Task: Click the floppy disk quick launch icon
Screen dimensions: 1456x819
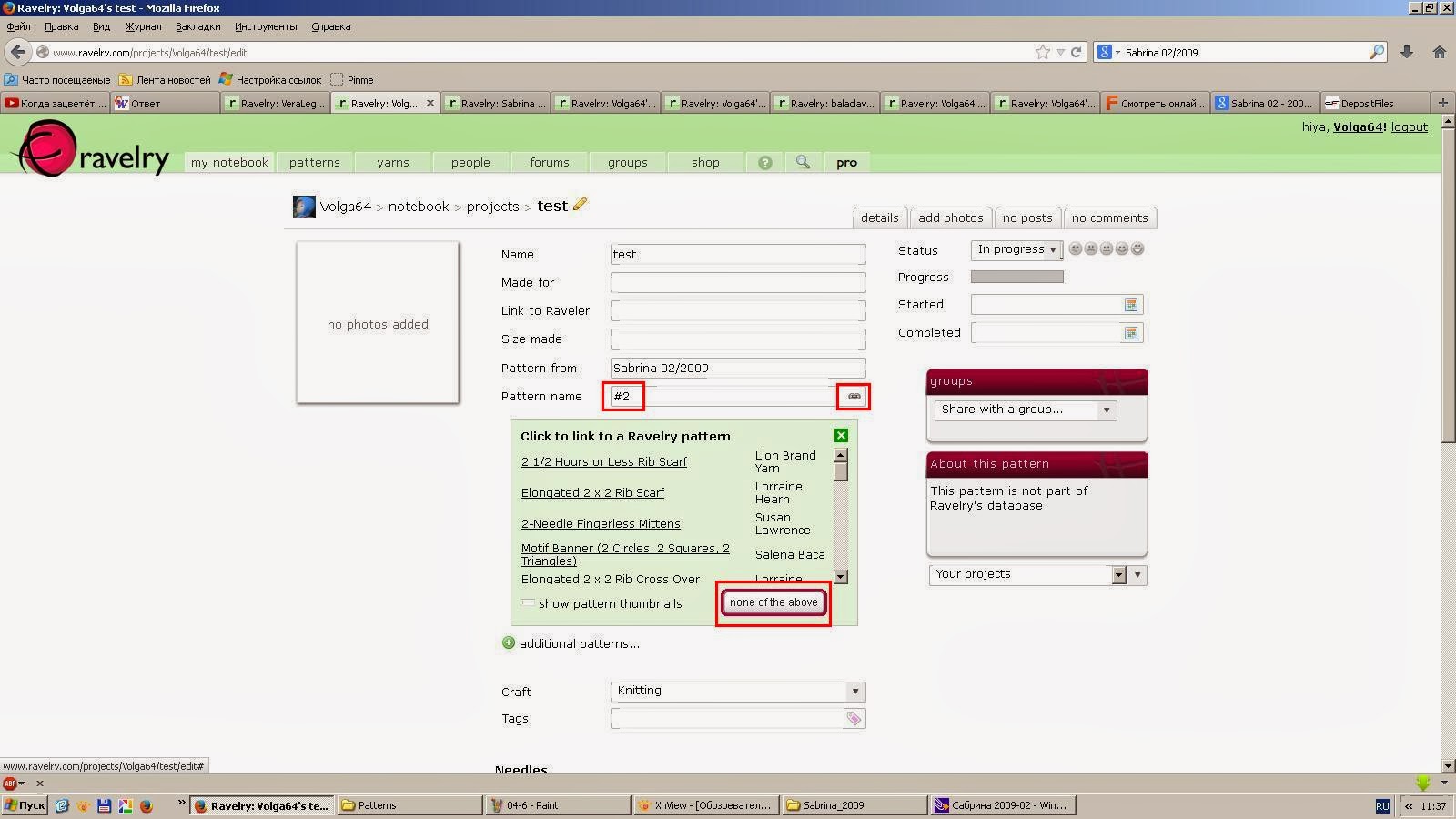Action: click(104, 805)
